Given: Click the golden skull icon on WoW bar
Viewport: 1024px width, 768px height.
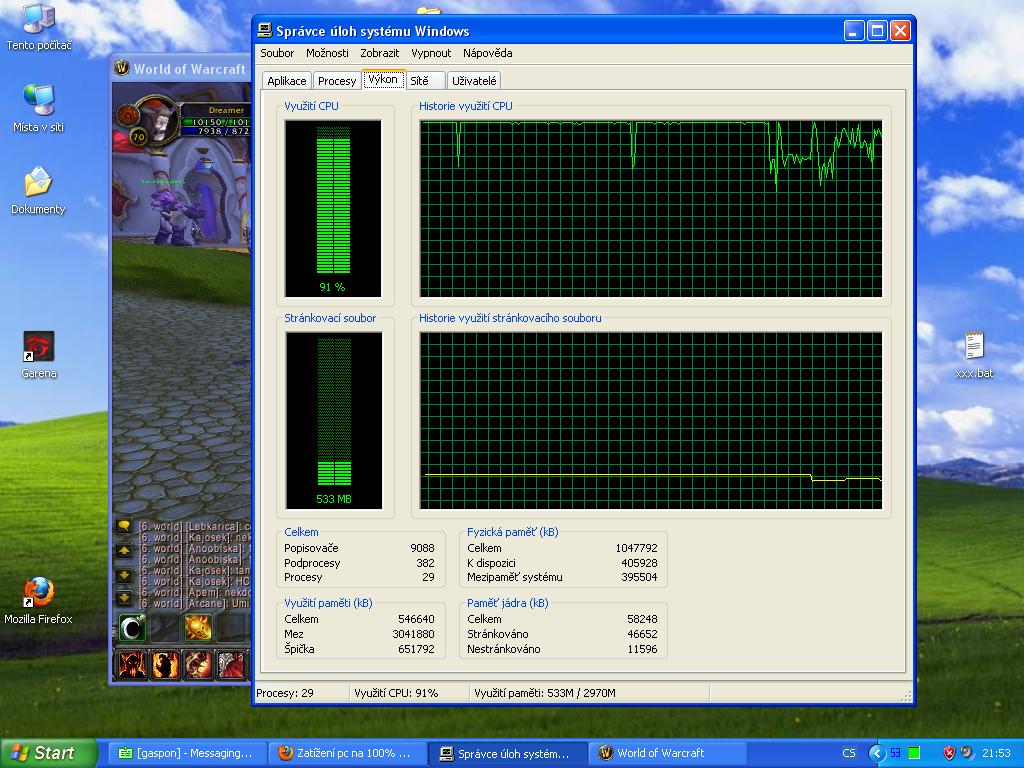Looking at the screenshot, I should 198,627.
